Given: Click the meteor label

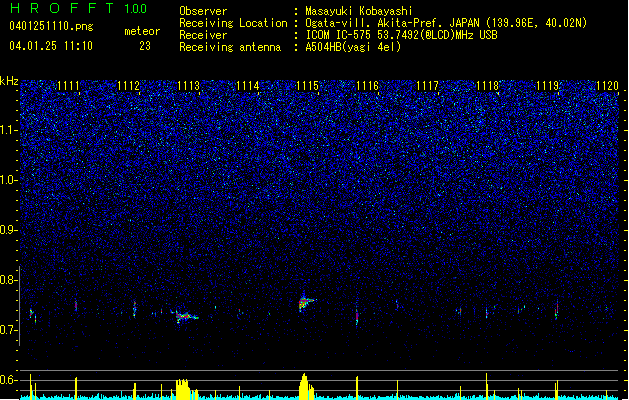Looking at the screenshot, I should coord(142,31).
